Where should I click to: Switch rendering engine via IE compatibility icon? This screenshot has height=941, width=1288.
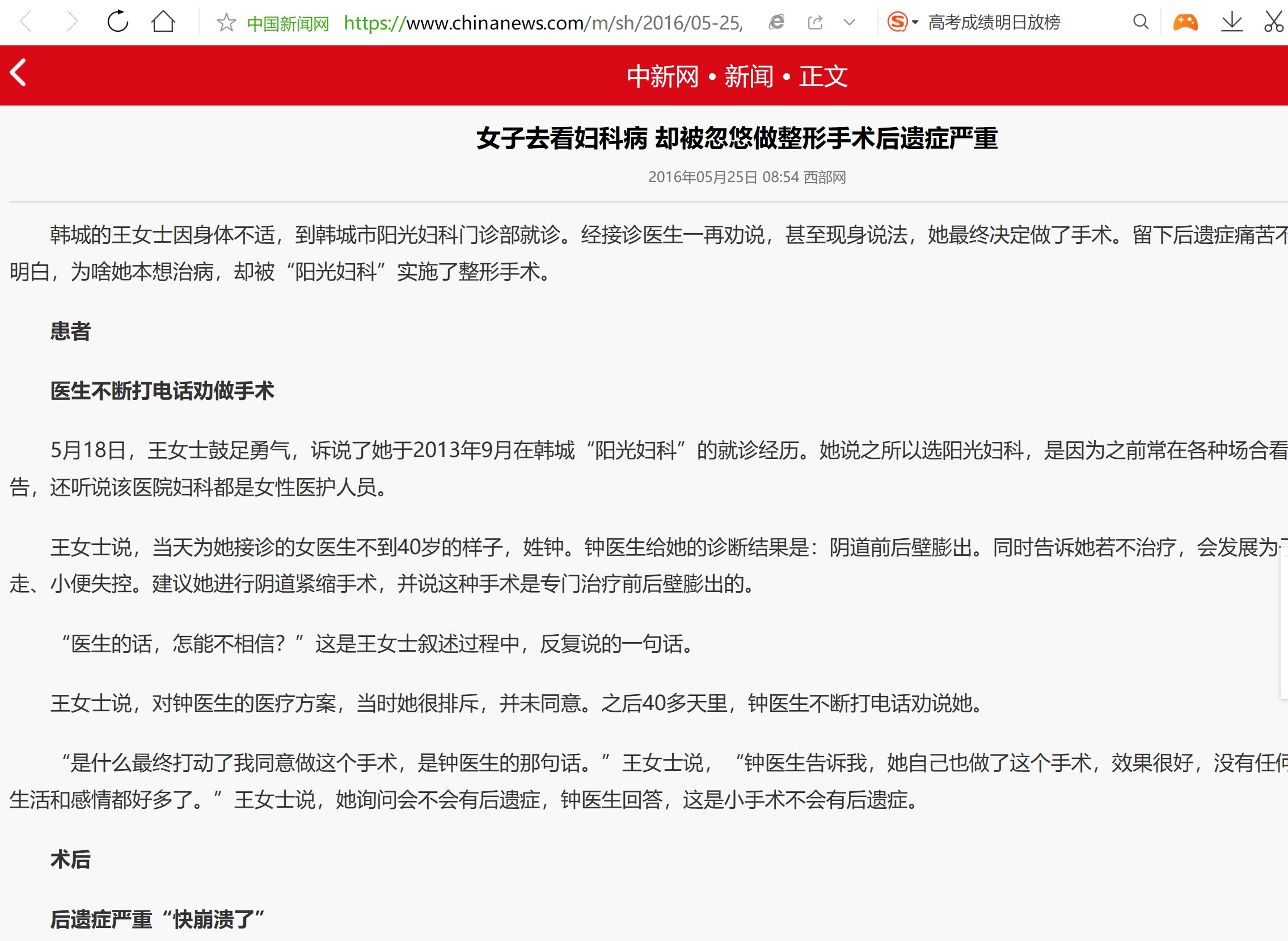776,22
